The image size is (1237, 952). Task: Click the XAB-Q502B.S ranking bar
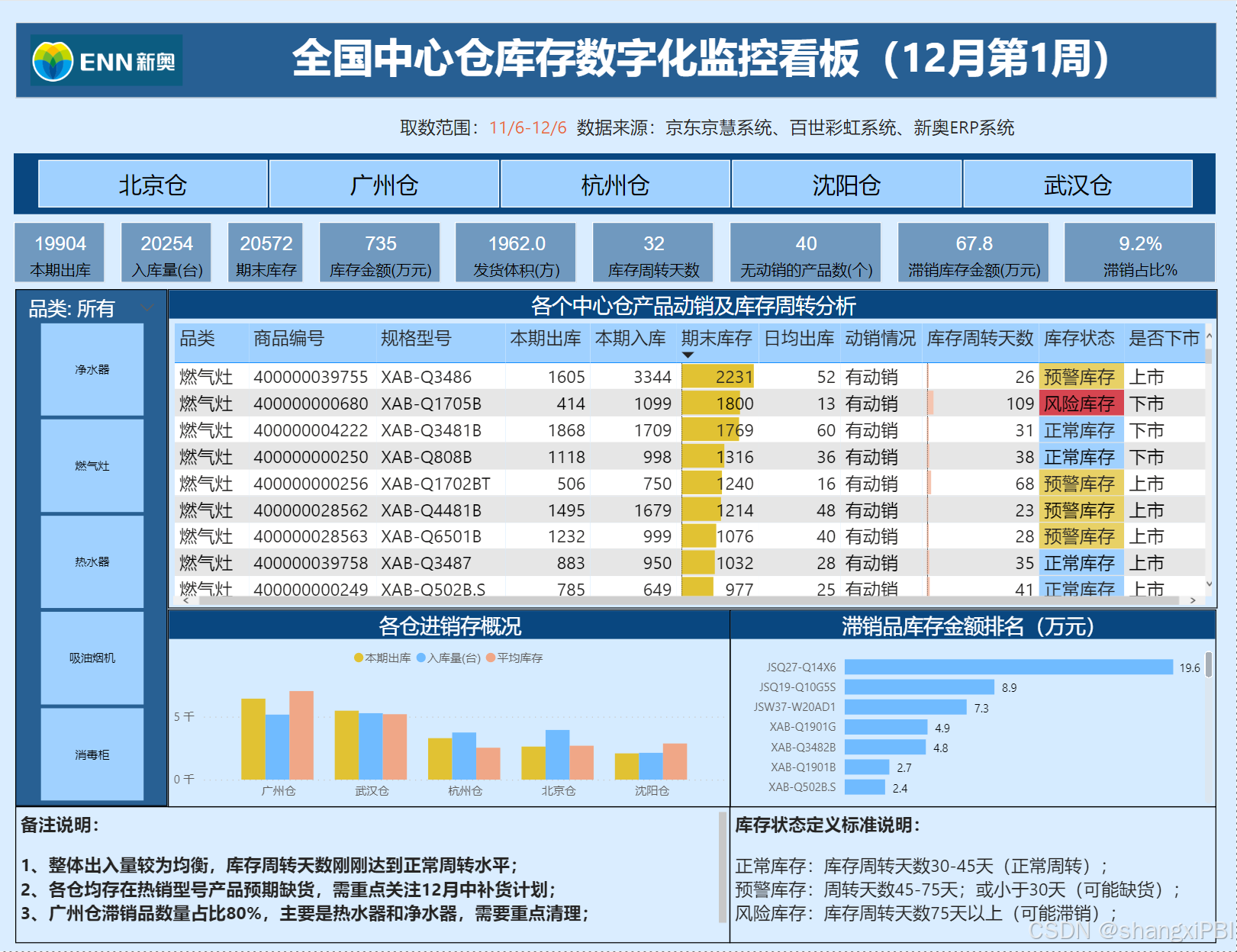click(865, 787)
